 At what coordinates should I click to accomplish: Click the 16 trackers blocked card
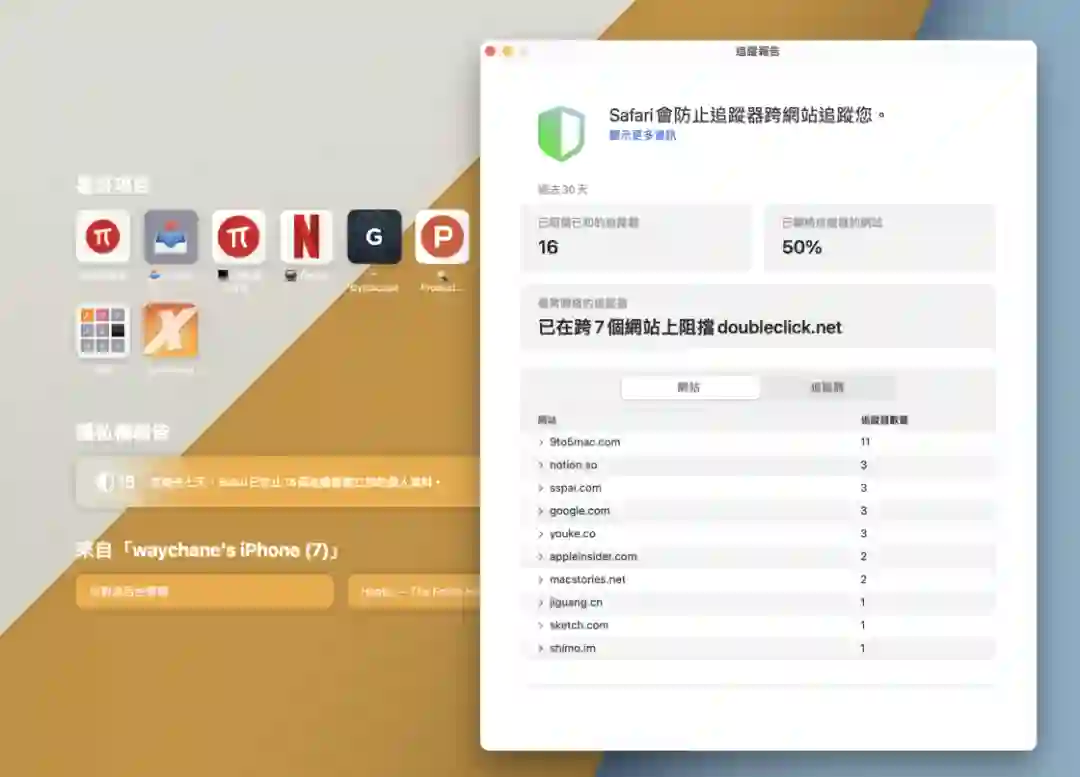pyautogui.click(x=636, y=238)
